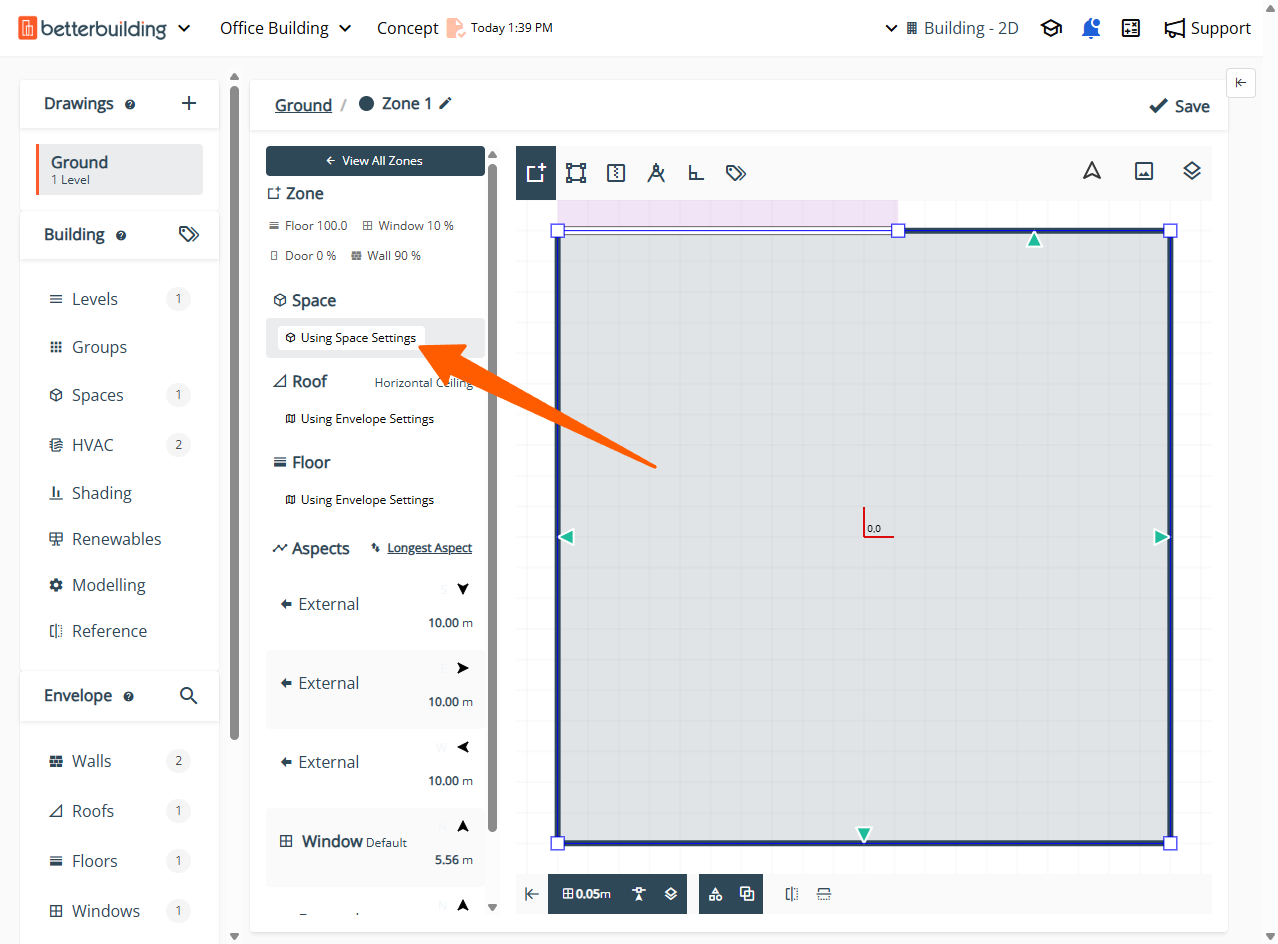Click the edit pencil beside Zone 1
The image size is (1278, 944).
[x=446, y=104]
